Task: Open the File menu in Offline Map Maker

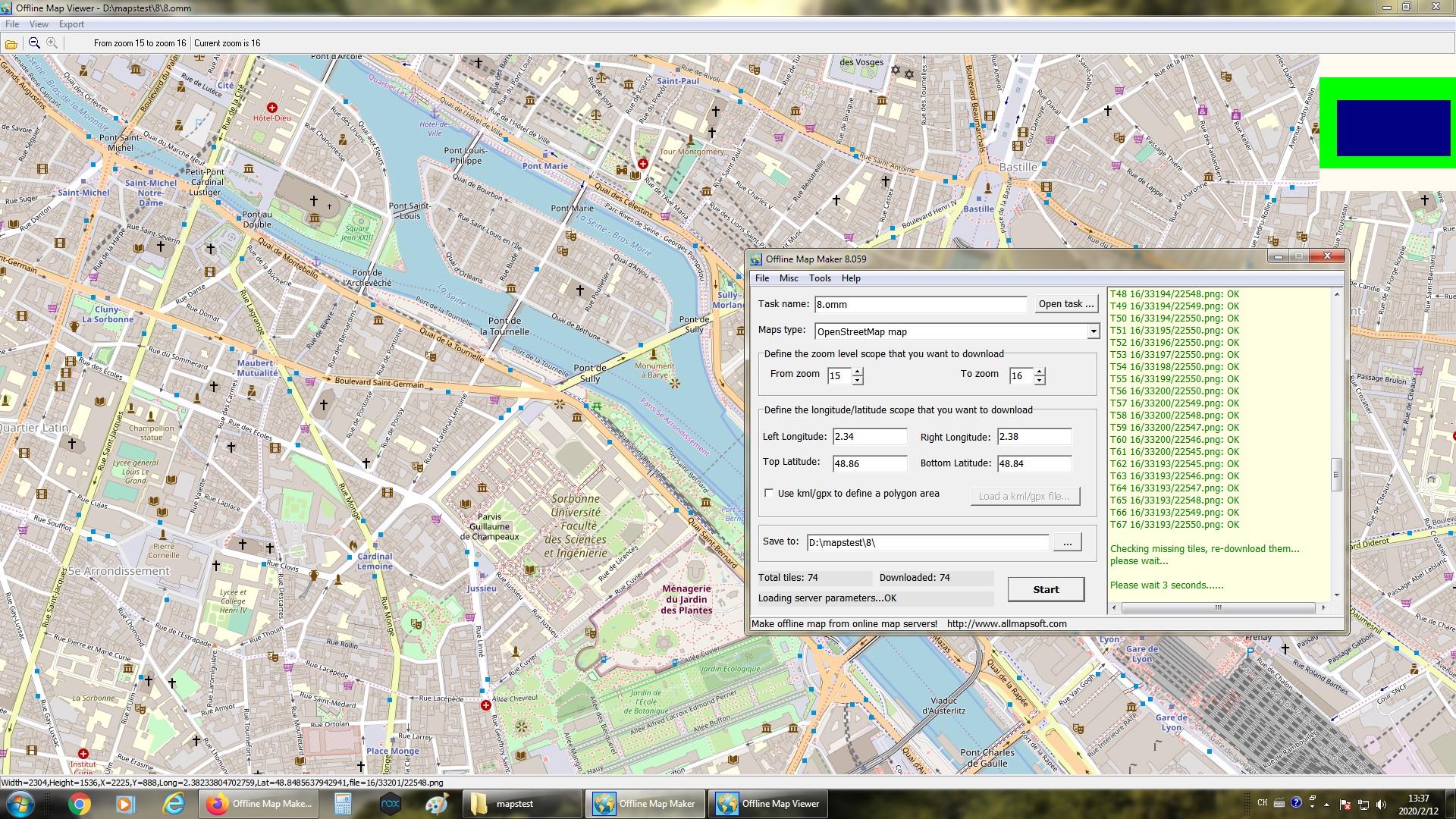Action: 762,278
